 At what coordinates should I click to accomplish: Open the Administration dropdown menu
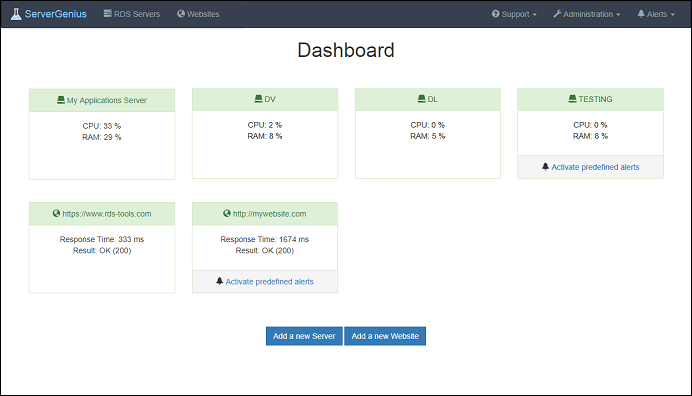587,14
